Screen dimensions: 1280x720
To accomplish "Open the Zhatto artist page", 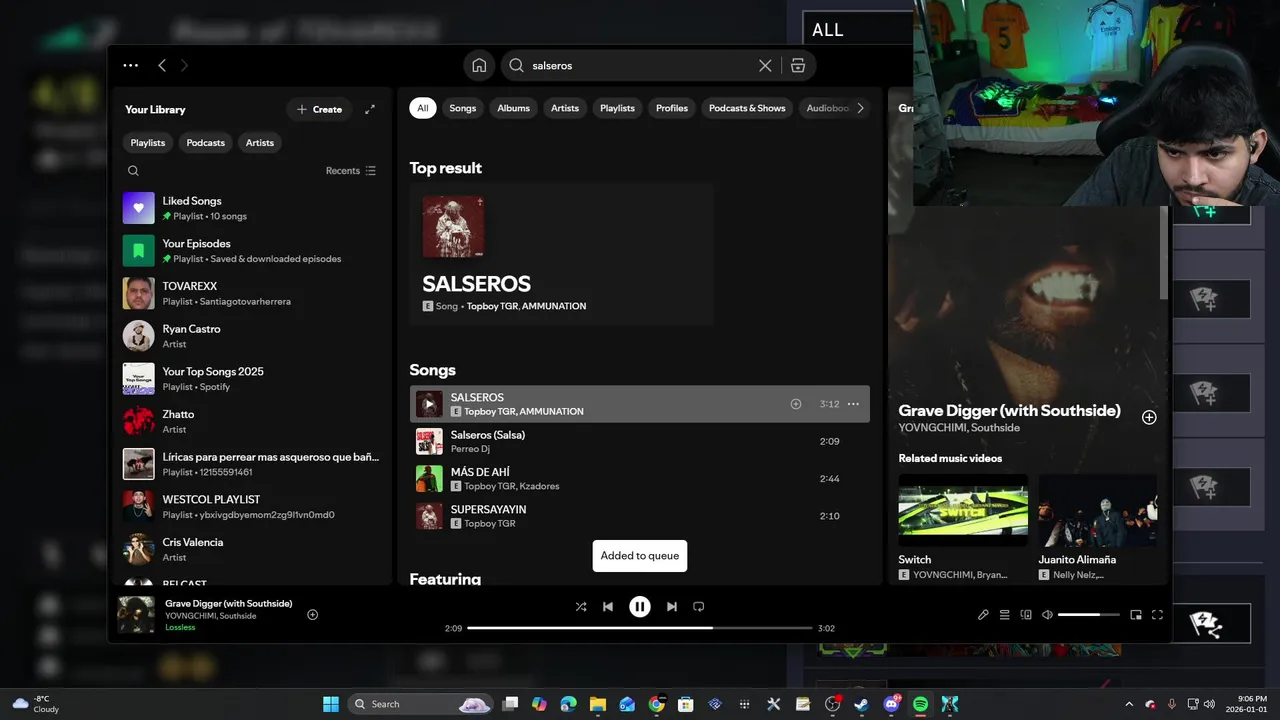I will (250, 421).
